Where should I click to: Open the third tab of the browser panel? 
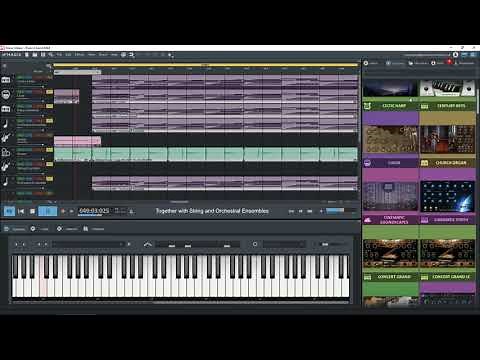click(x=418, y=63)
